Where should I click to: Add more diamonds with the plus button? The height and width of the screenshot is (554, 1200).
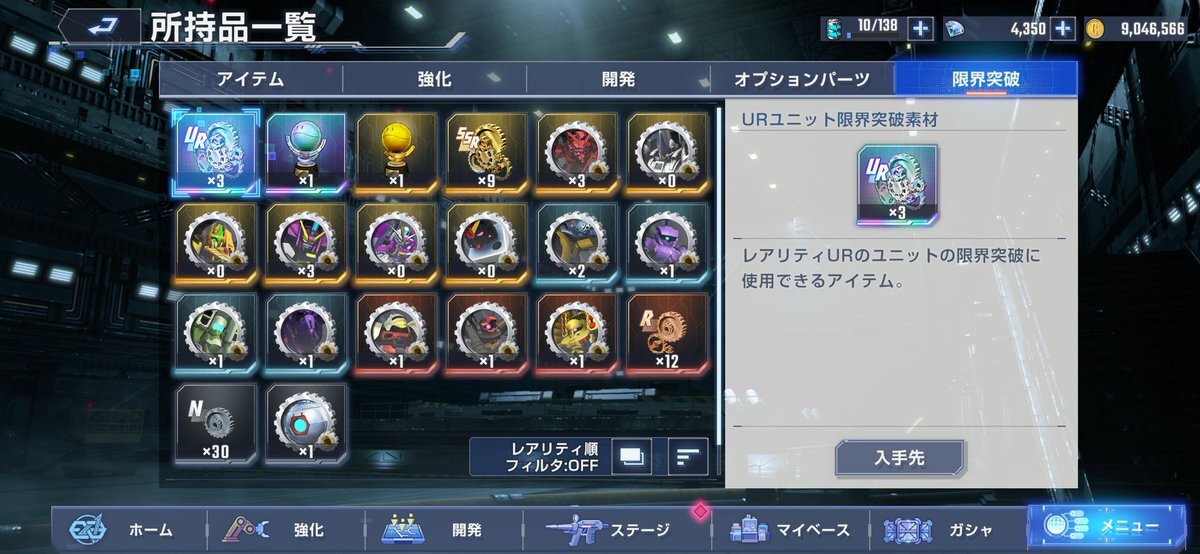[1064, 28]
